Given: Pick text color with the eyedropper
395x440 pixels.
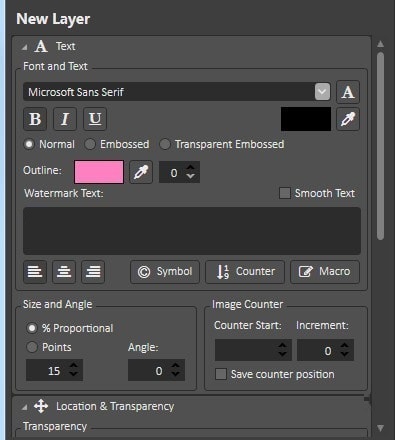Looking at the screenshot, I should pyautogui.click(x=348, y=119).
